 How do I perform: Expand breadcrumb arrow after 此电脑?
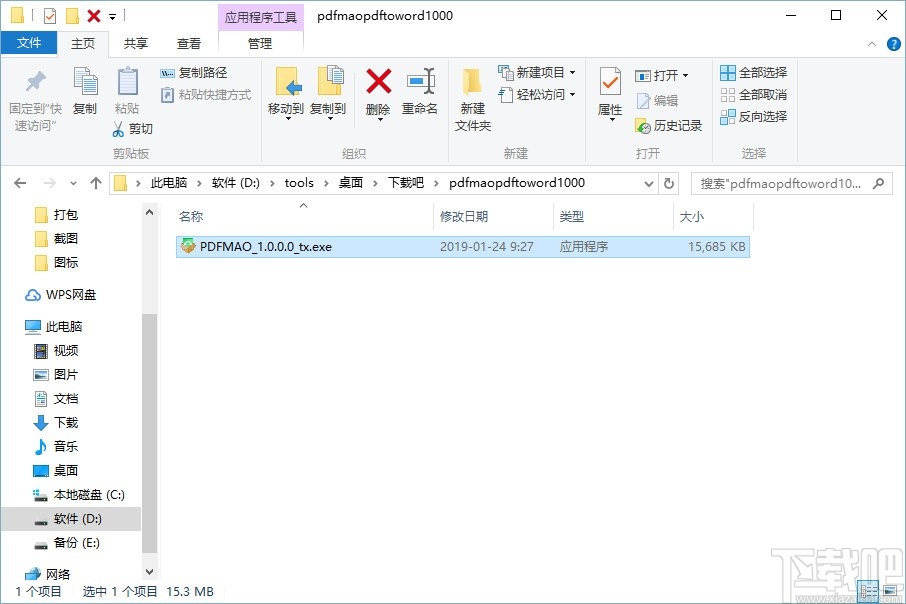[x=199, y=183]
